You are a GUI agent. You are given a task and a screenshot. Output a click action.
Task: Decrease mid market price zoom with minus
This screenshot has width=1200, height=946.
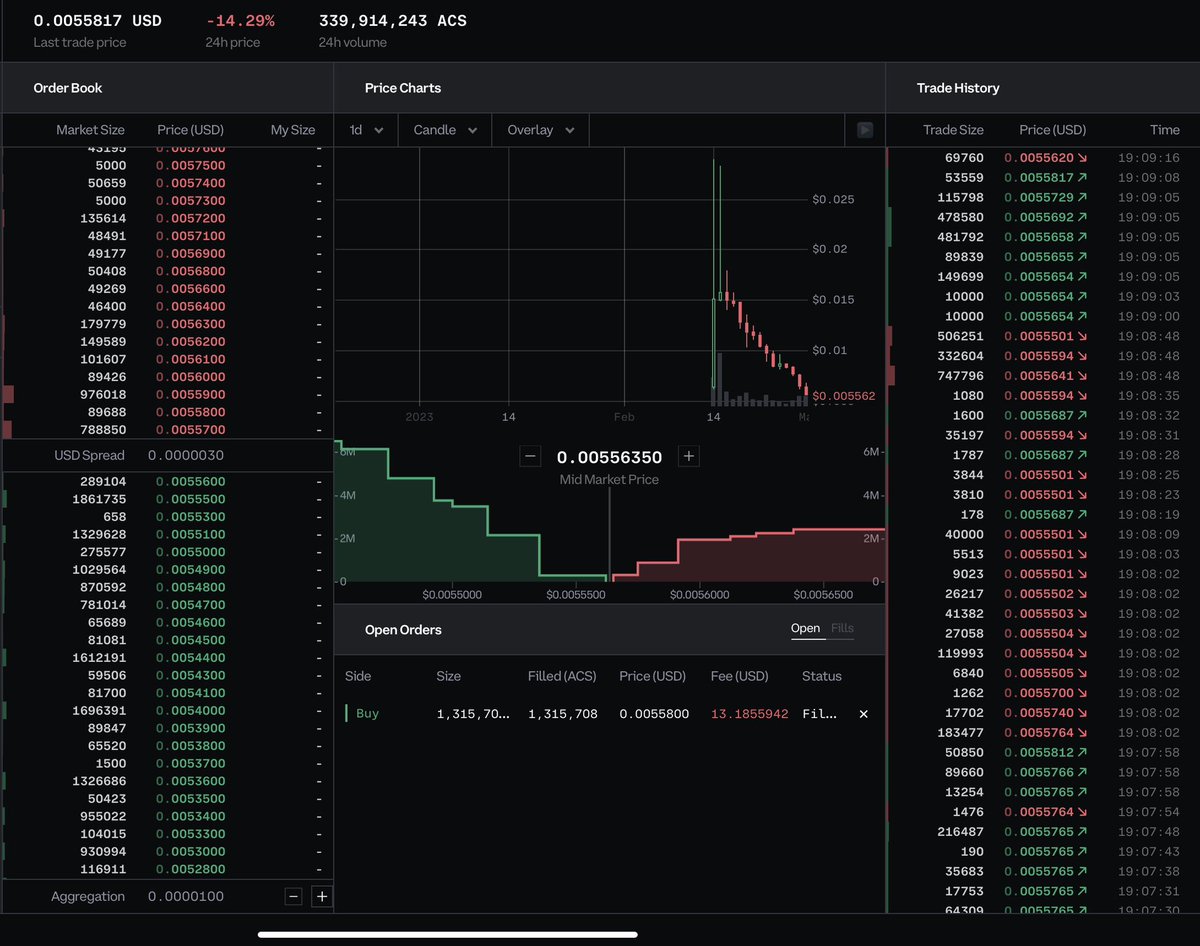tap(531, 456)
